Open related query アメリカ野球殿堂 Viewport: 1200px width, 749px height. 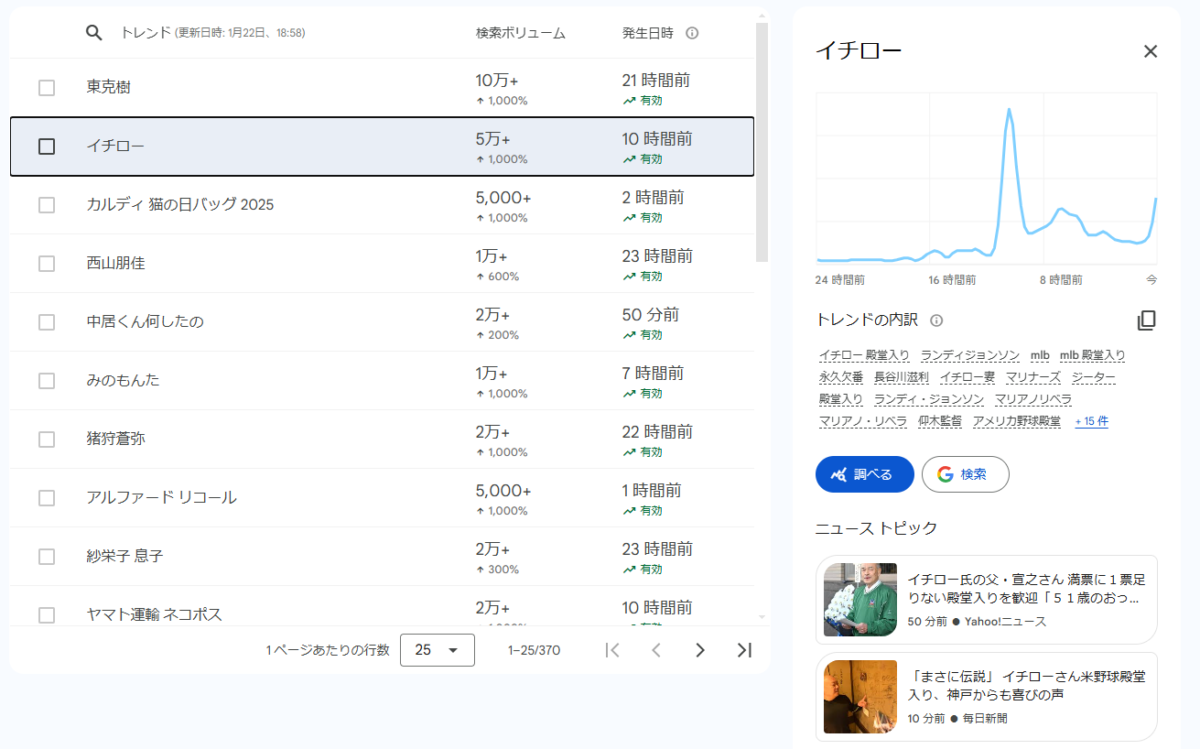(x=1016, y=422)
